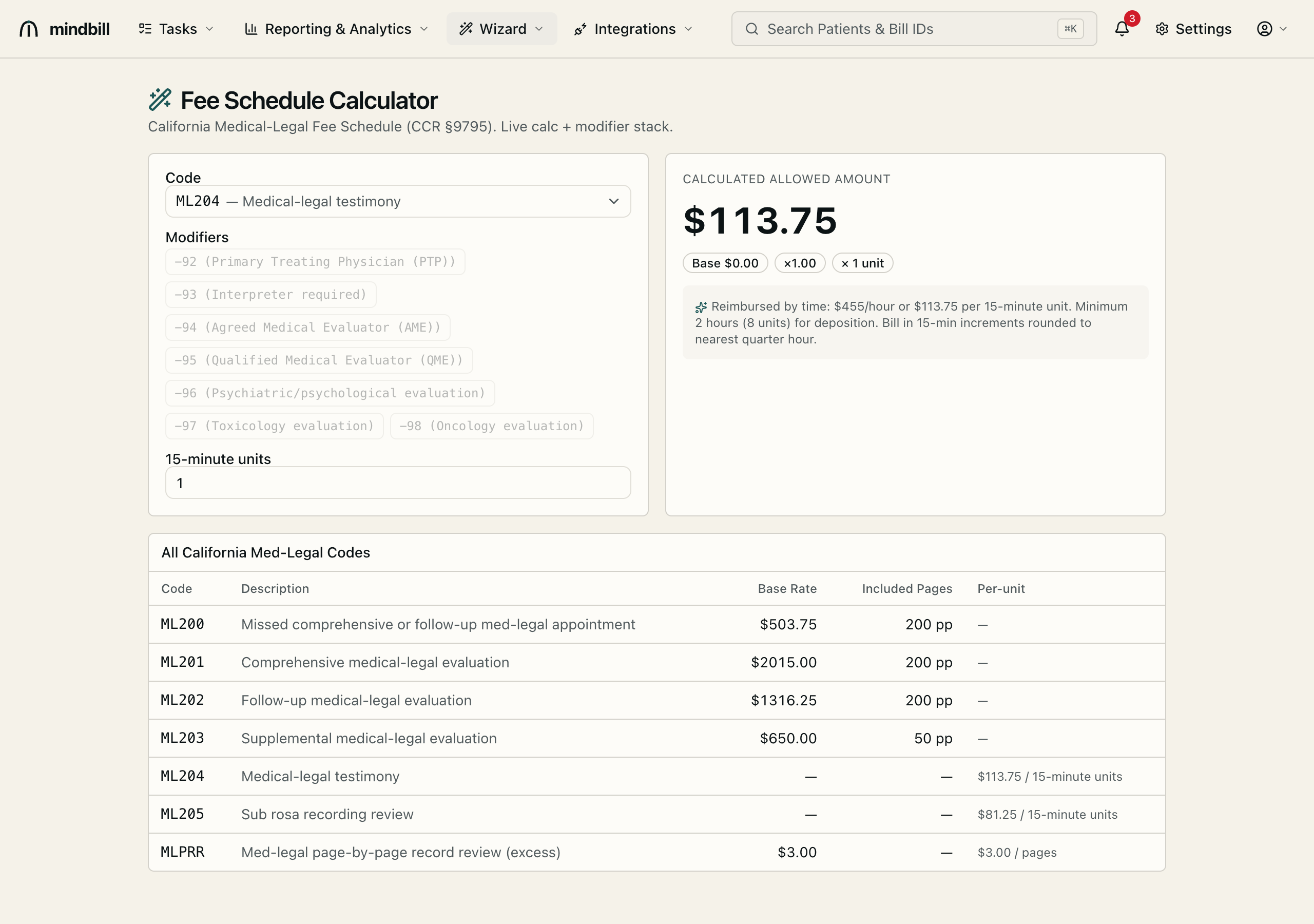Click '$81.25 / 15-minute units' cell
The width and height of the screenshot is (1314, 924).
pos(1047,814)
